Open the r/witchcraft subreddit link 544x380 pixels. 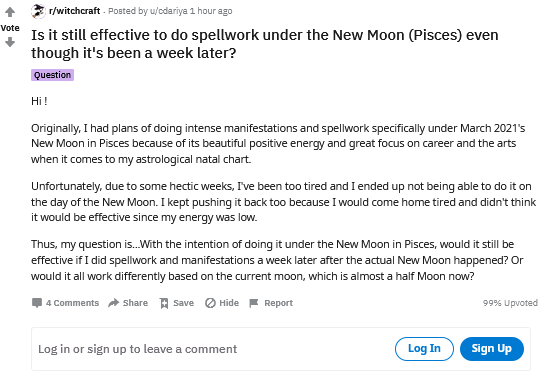[75, 11]
